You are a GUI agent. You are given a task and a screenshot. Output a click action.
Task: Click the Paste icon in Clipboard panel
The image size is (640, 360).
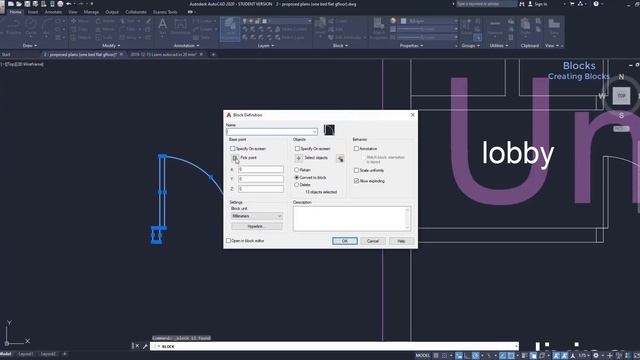point(526,27)
